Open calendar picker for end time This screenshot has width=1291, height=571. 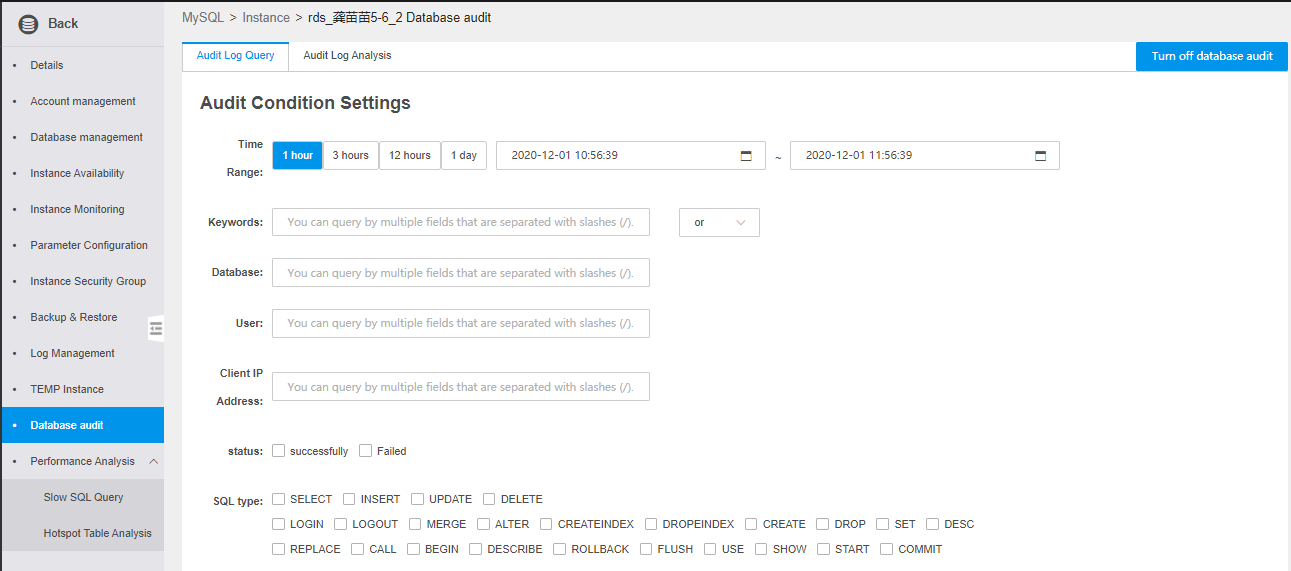[x=1040, y=156]
